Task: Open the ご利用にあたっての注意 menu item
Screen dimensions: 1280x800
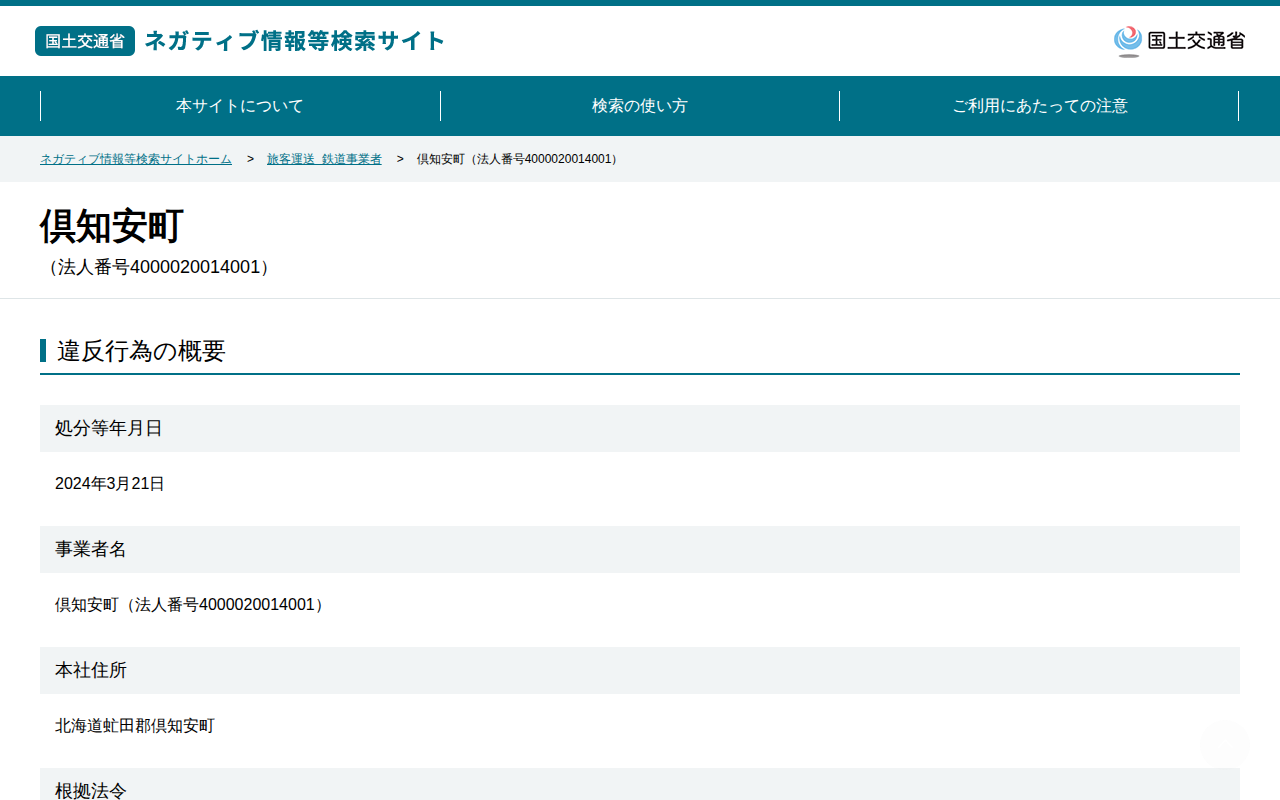Action: click(1040, 106)
